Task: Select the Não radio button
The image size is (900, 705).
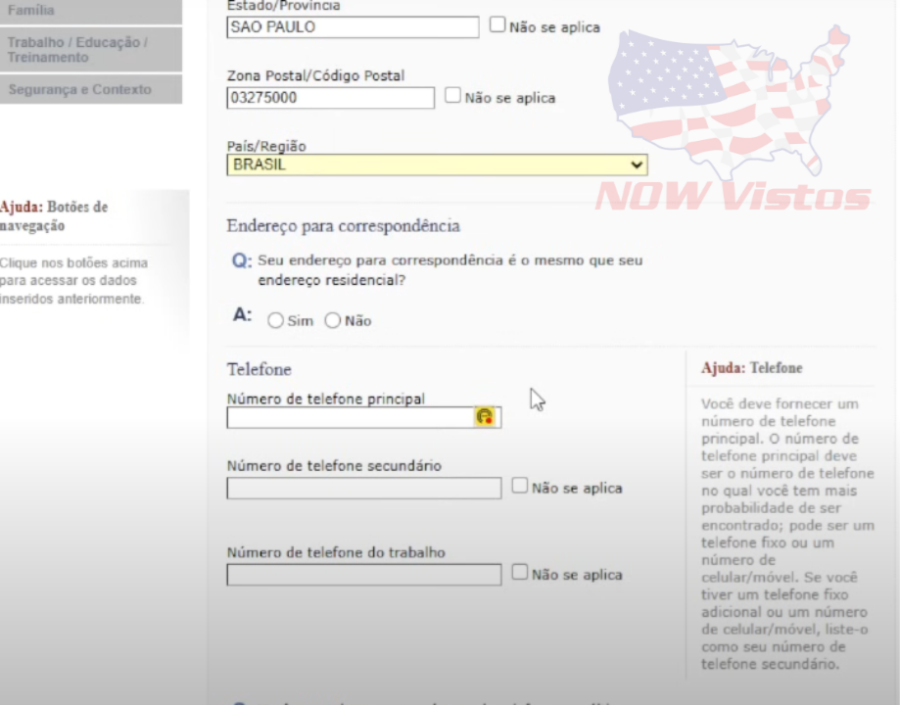Action: [x=333, y=320]
